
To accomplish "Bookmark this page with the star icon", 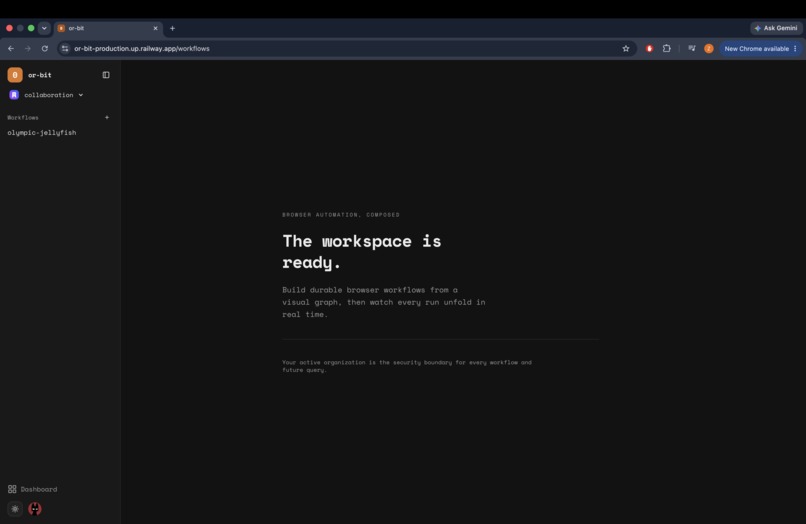I will click(x=626, y=48).
